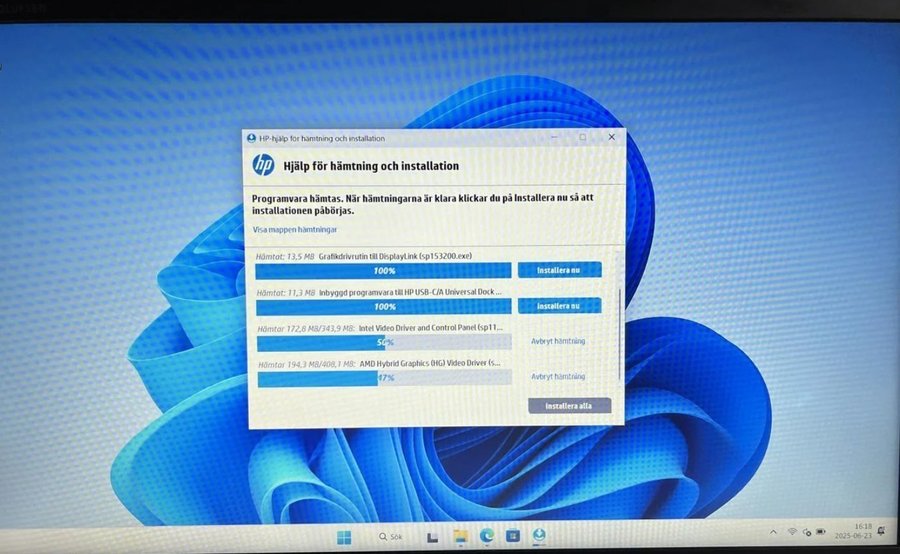Screen dimensions: 900x554
Task: Launch File Explorer from the taskbar
Action: pyautogui.click(x=460, y=537)
